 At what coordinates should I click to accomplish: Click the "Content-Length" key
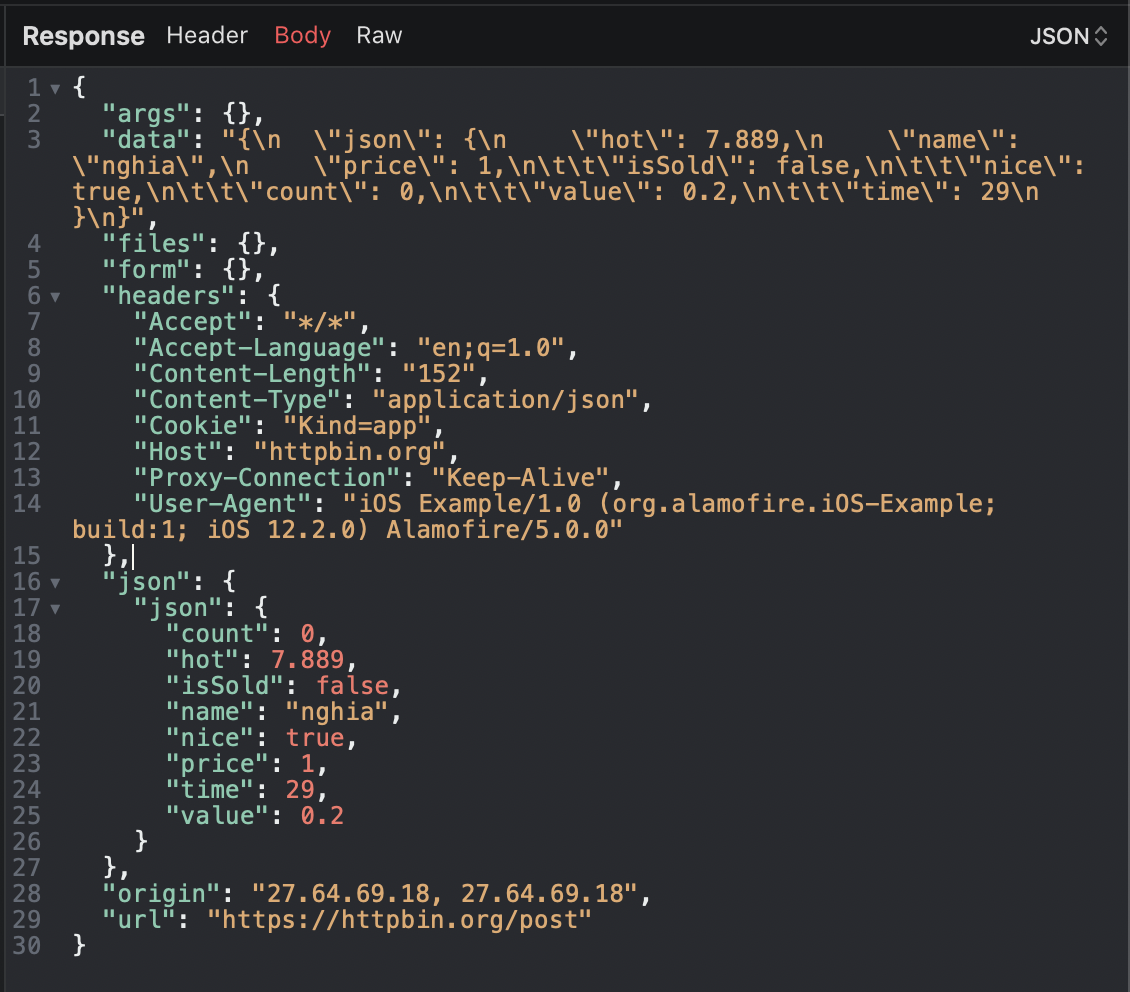(252, 373)
